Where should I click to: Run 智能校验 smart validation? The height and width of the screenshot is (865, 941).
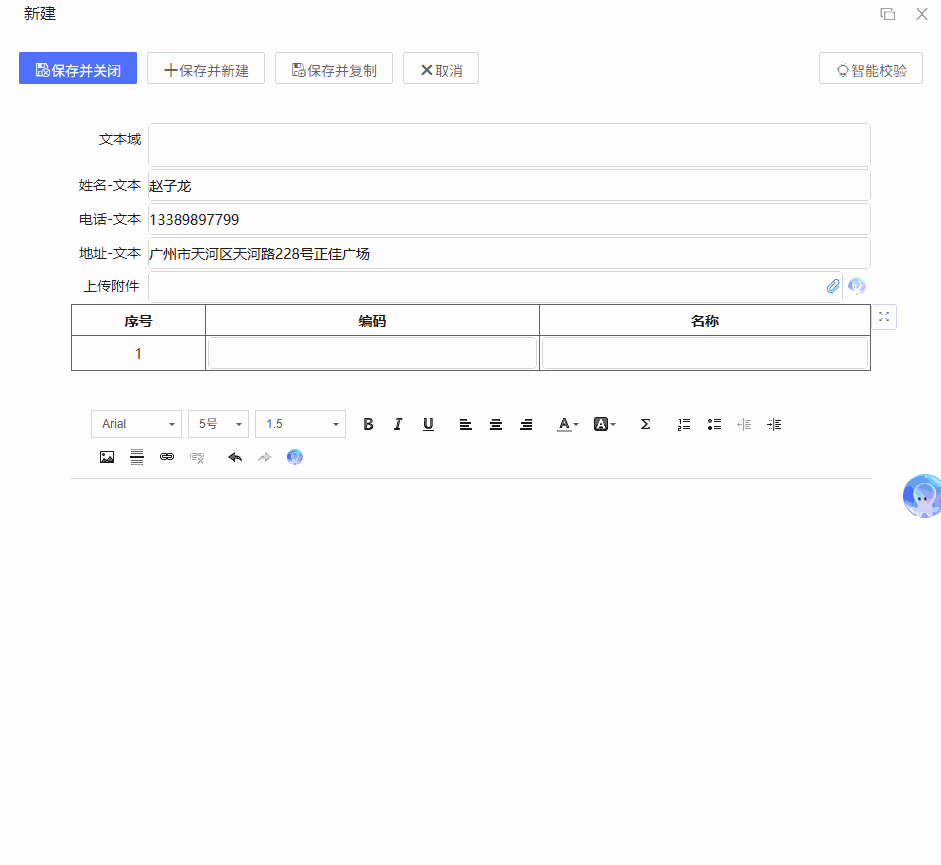tap(871, 68)
